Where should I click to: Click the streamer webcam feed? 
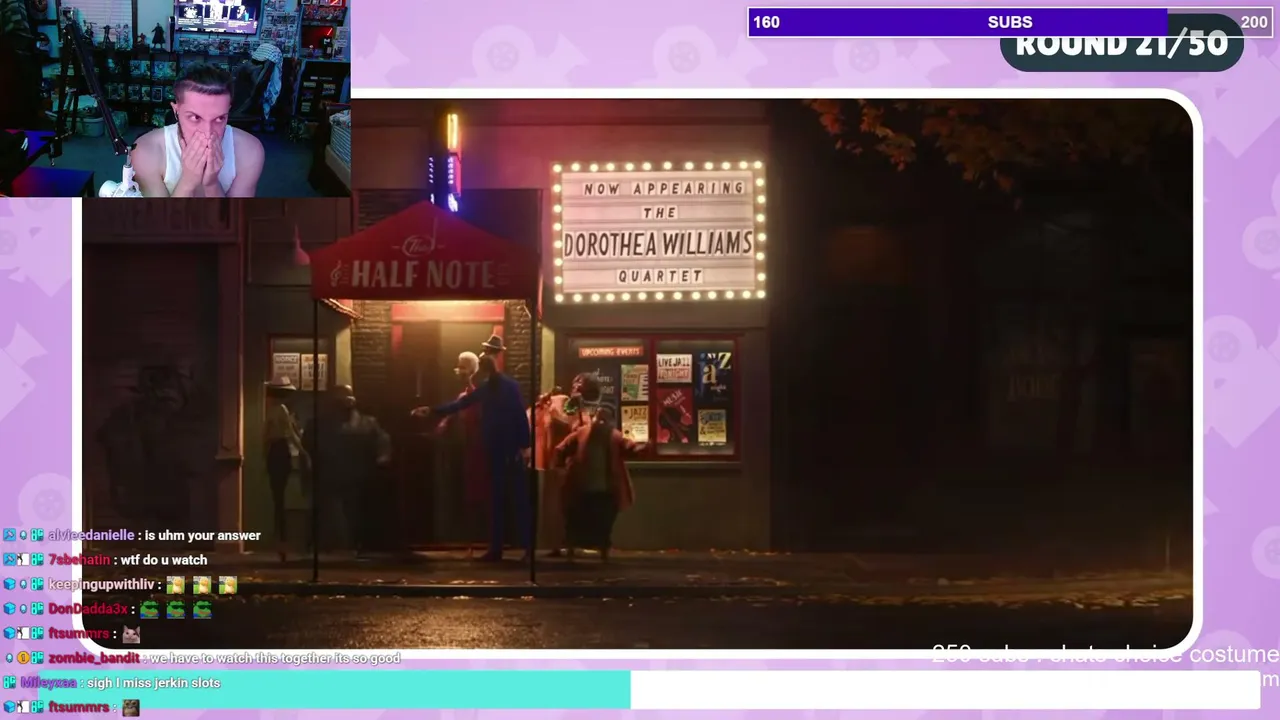tap(175, 98)
